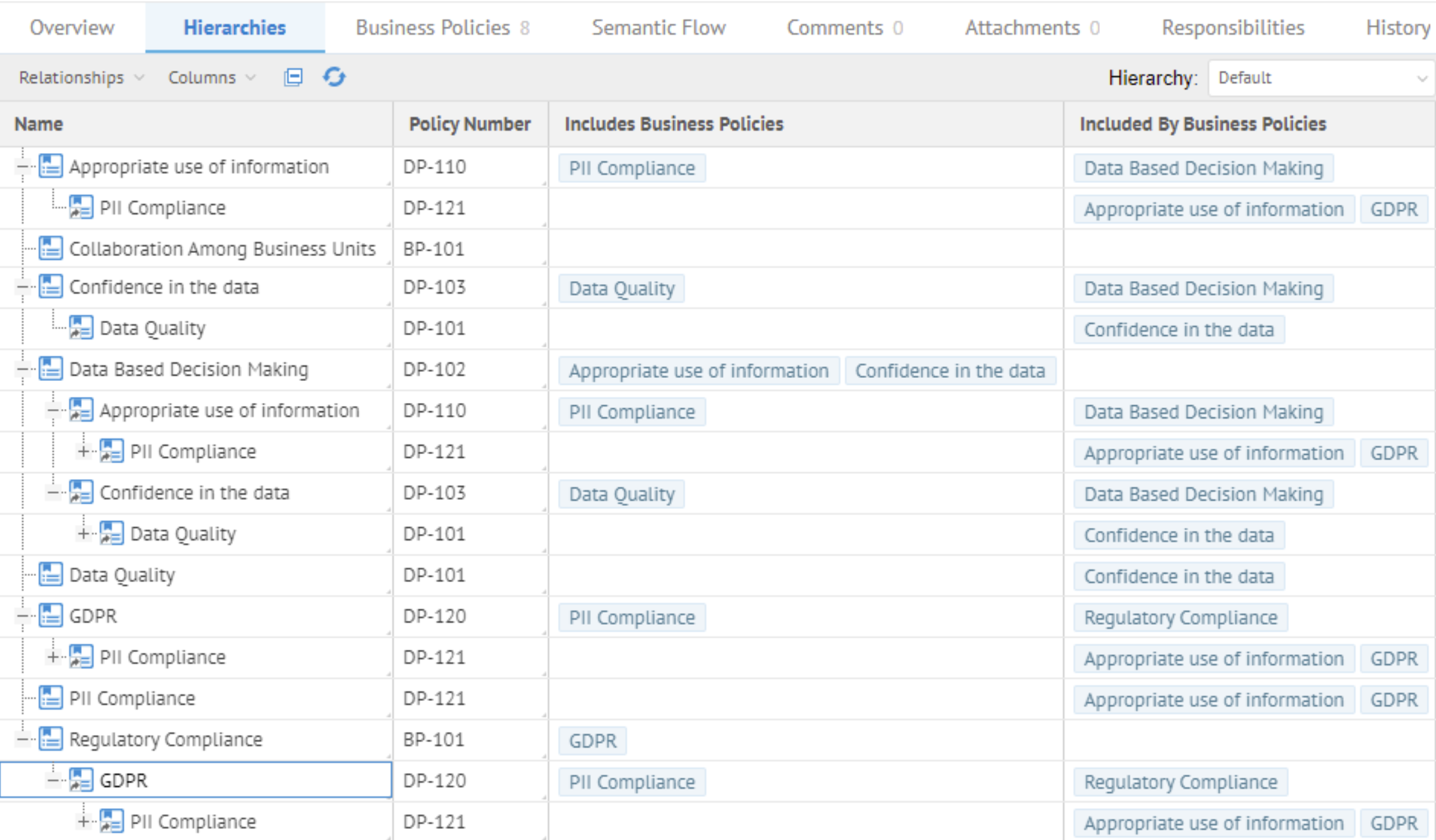The width and height of the screenshot is (1436, 840).
Task: Open the Columns dropdown
Action: pos(212,78)
